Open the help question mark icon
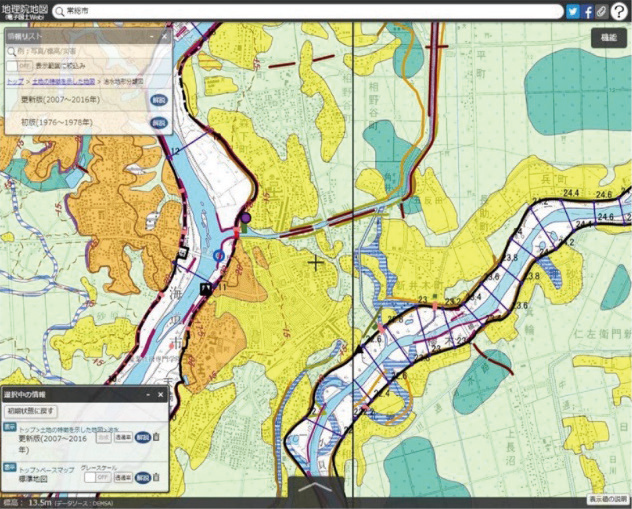Screen dimensions: 632x509 tap(620, 12)
